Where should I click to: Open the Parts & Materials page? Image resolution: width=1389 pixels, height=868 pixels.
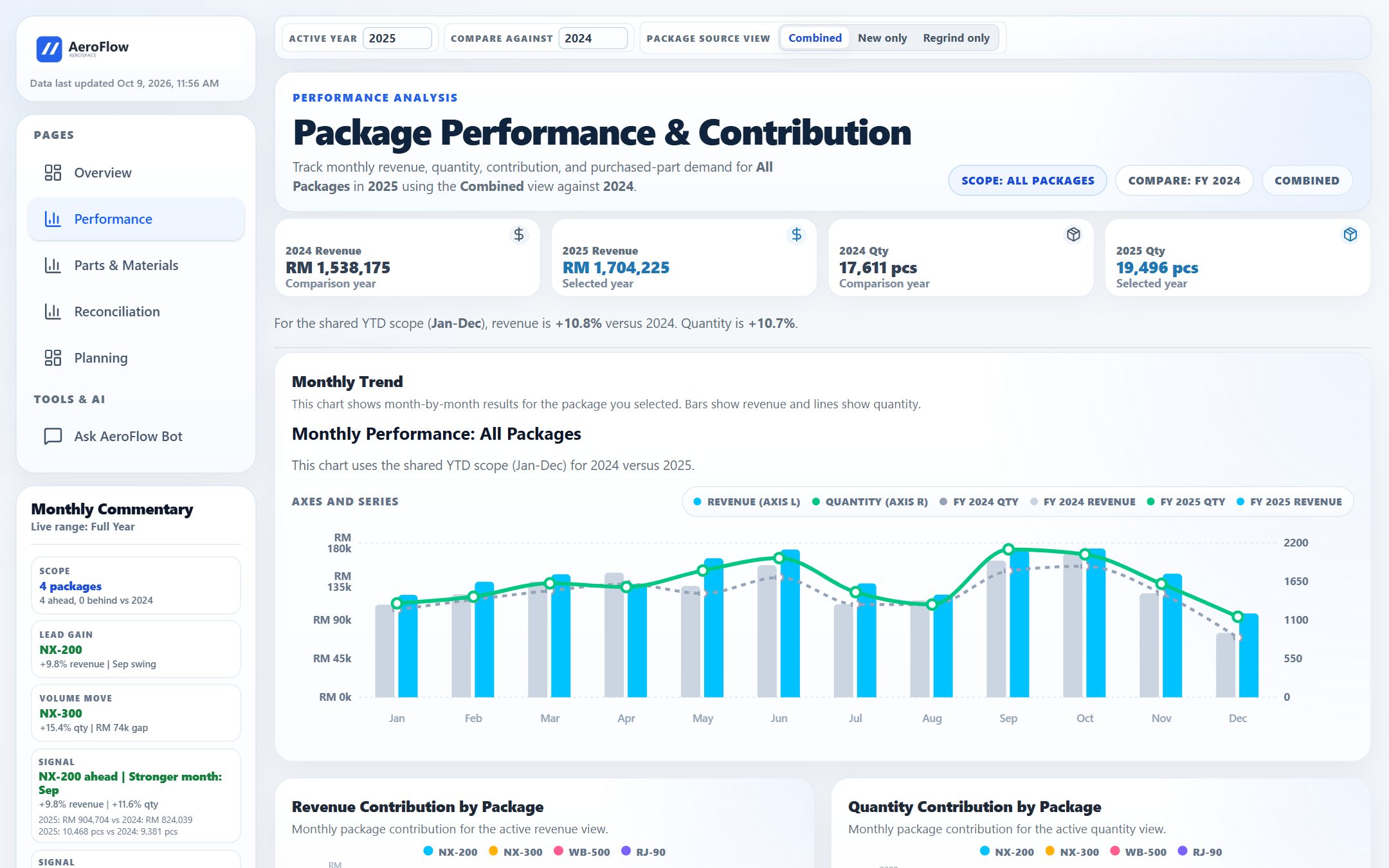pos(136,266)
